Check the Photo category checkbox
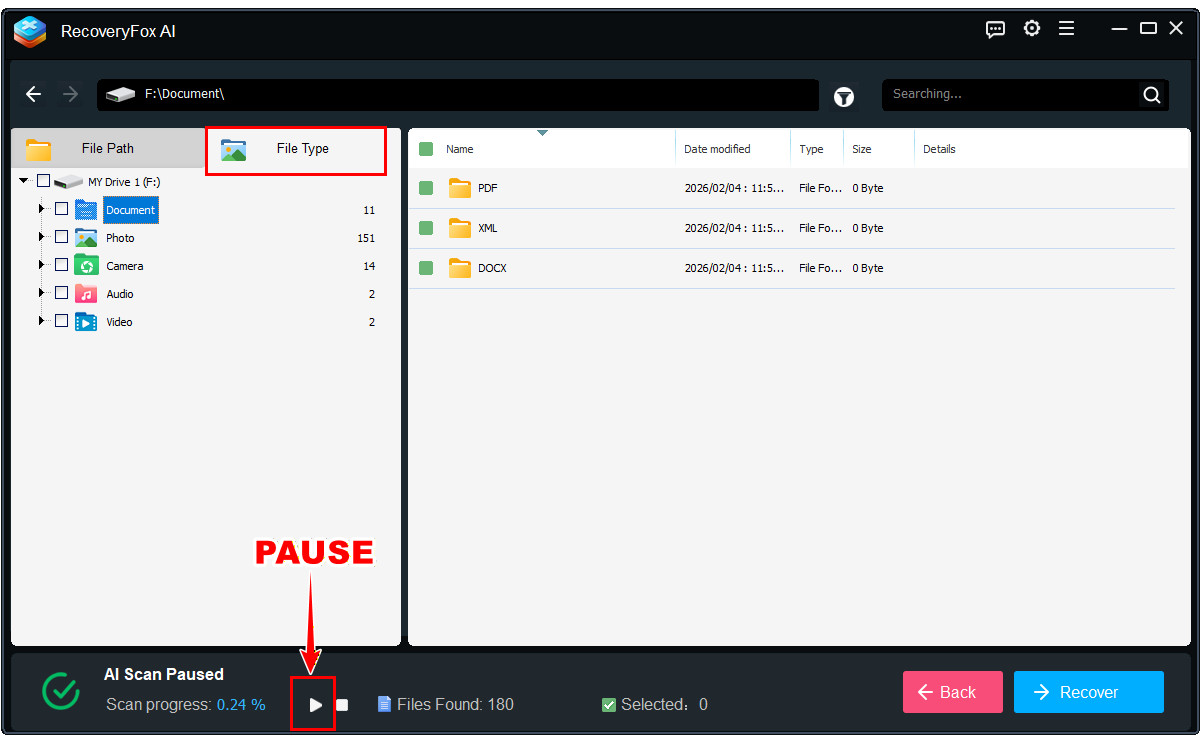Viewport: 1200px width, 750px height. 62,238
